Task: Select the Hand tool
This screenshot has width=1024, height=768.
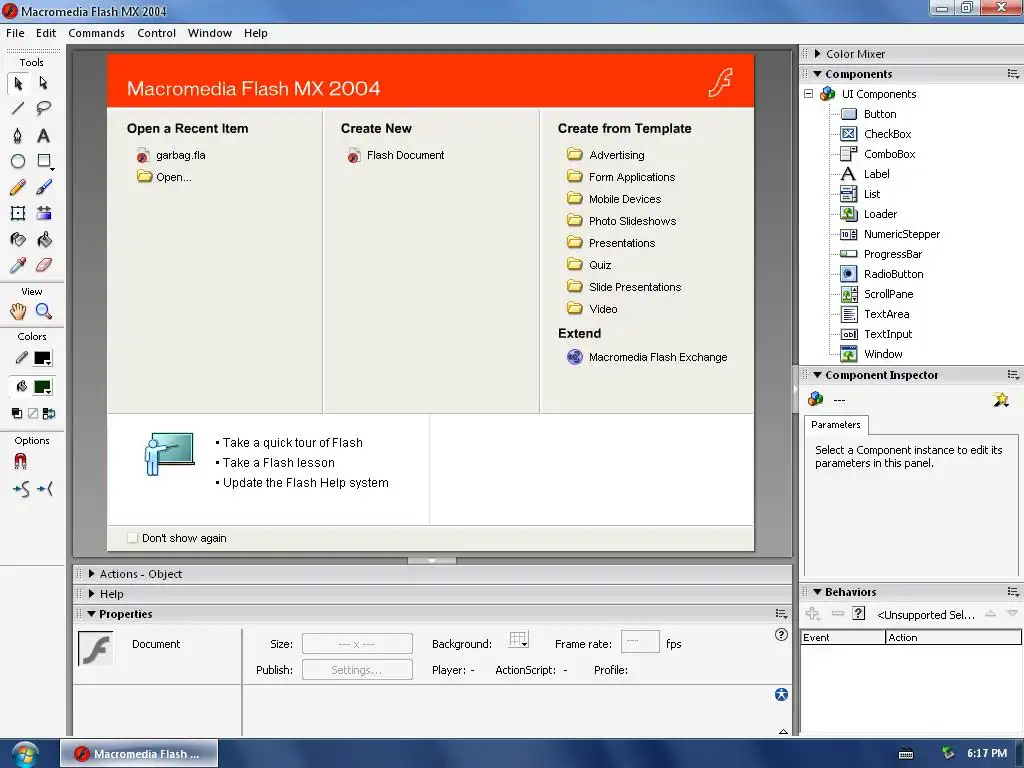Action: click(x=18, y=312)
